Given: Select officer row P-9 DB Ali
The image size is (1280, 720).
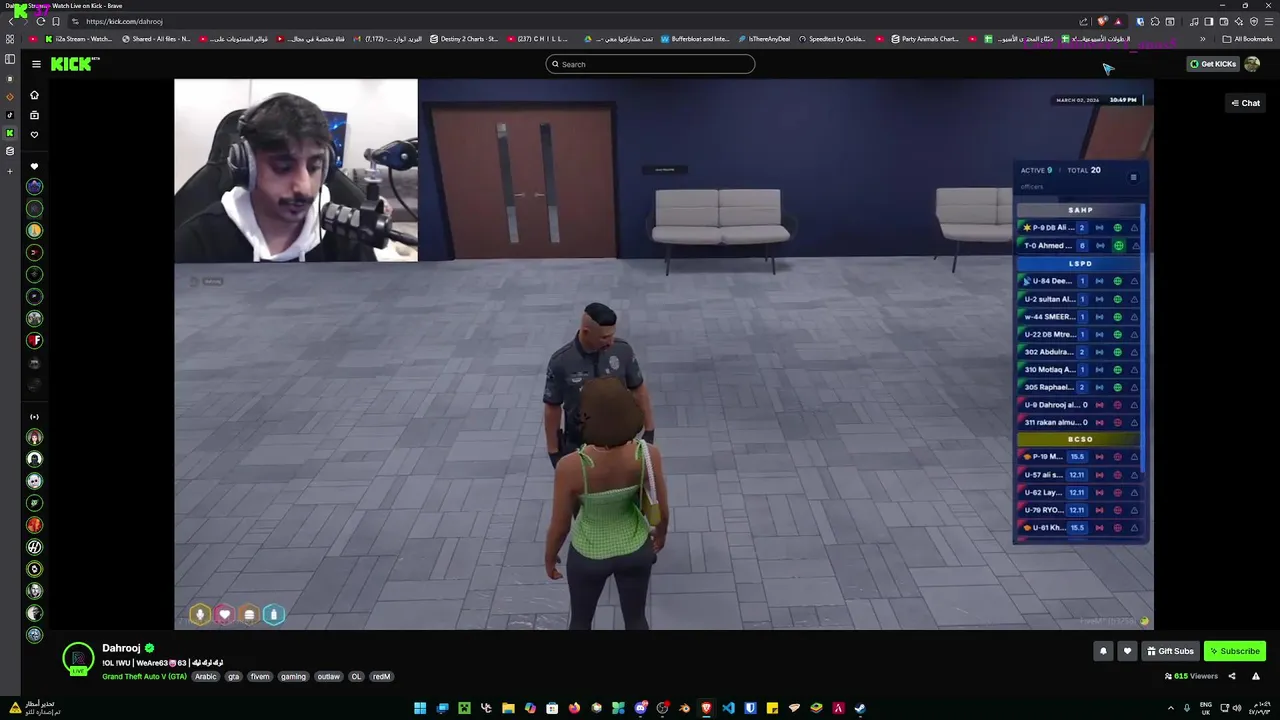Looking at the screenshot, I should point(1080,228).
